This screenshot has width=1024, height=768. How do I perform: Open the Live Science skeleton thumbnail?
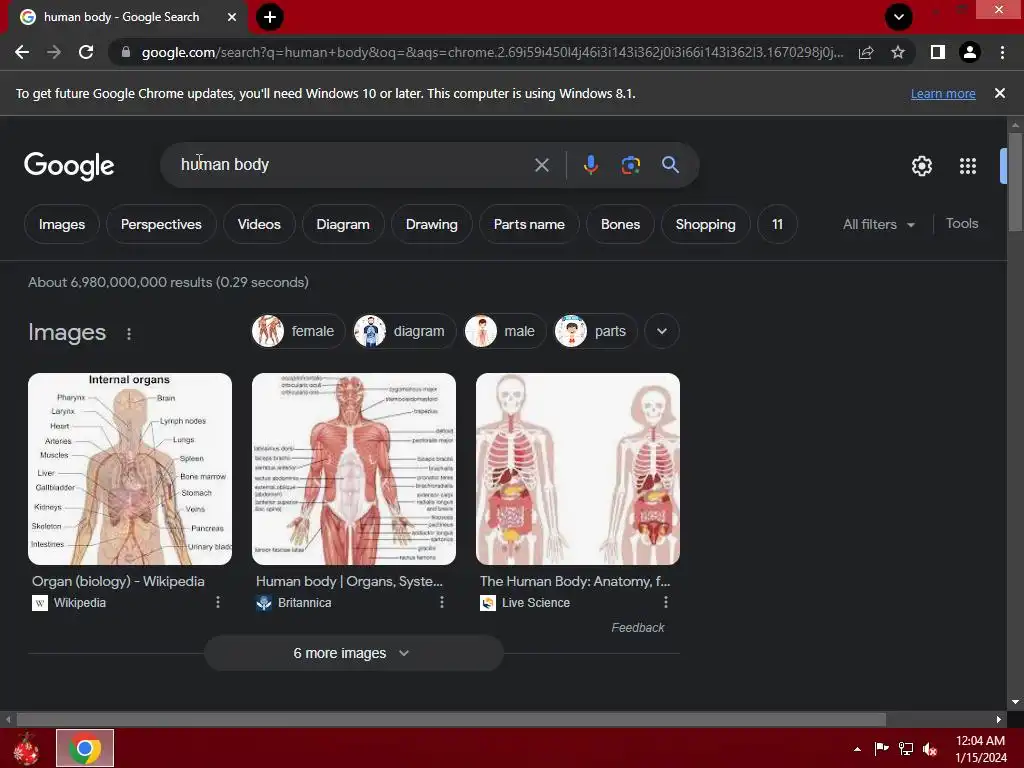[578, 469]
